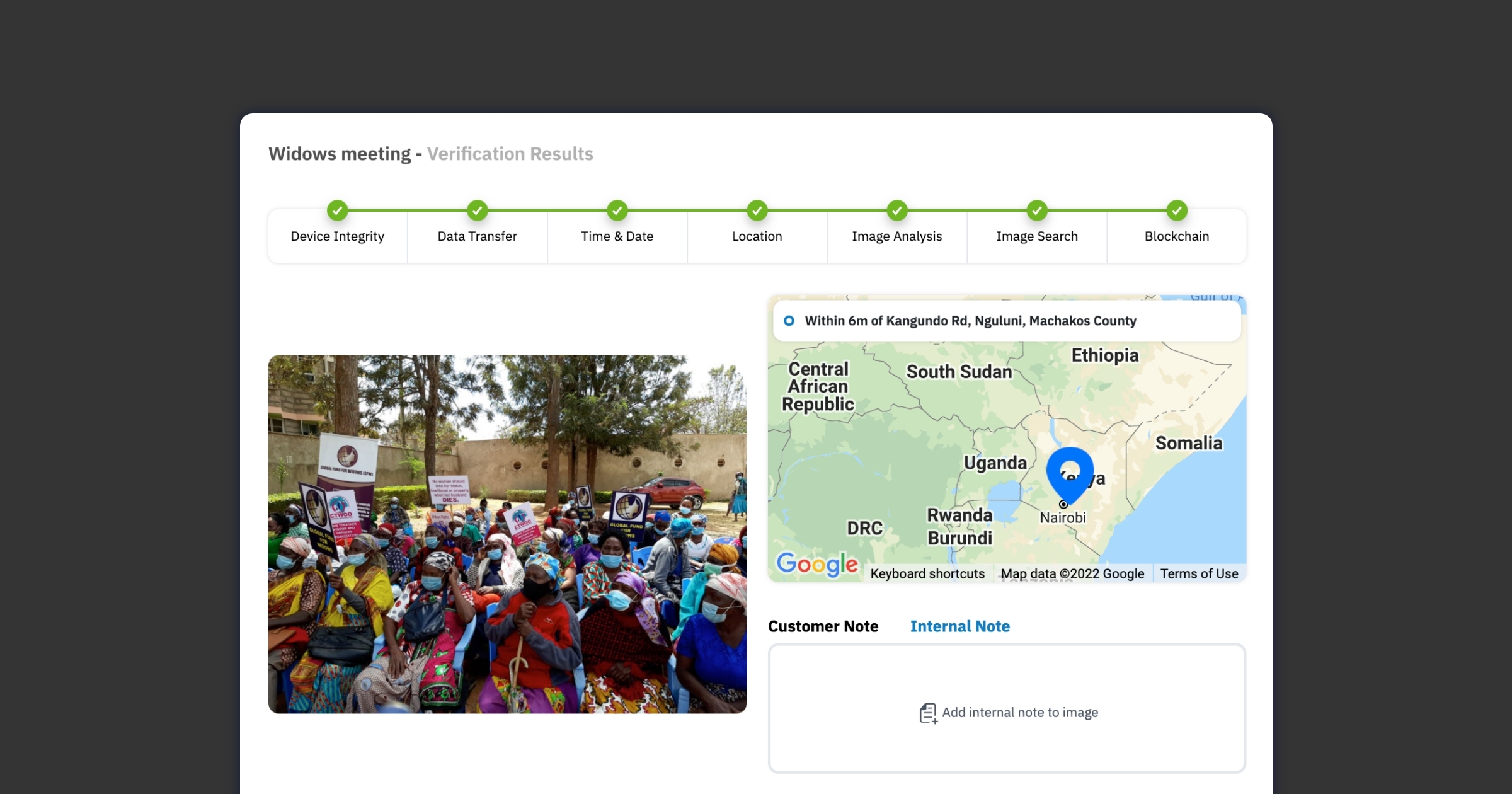Screen dimensions: 1512x794
Task: Click Add internal note to image field
Action: tap(1019, 712)
